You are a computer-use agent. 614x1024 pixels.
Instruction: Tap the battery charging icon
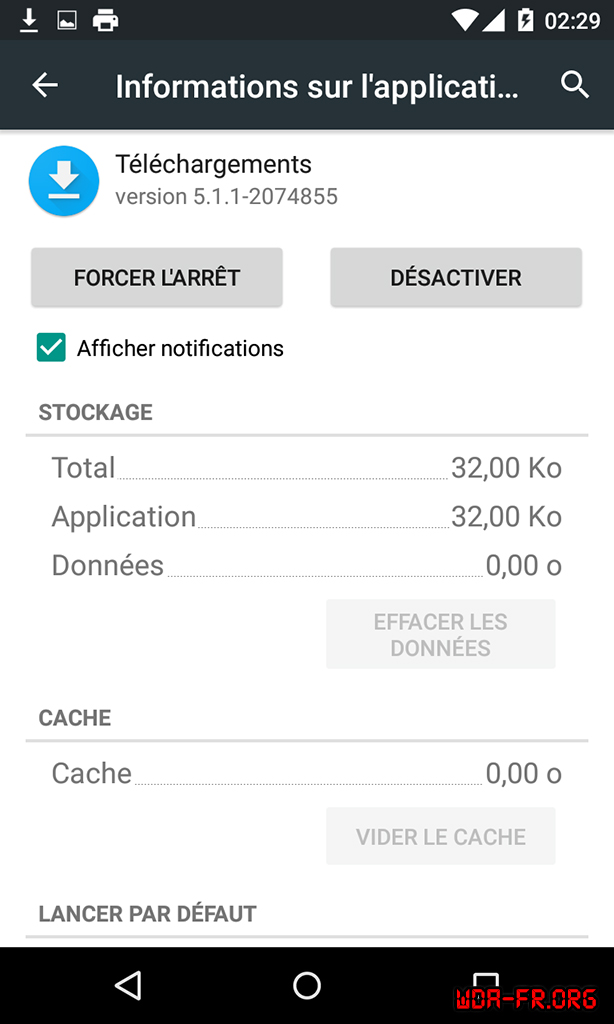(x=526, y=19)
